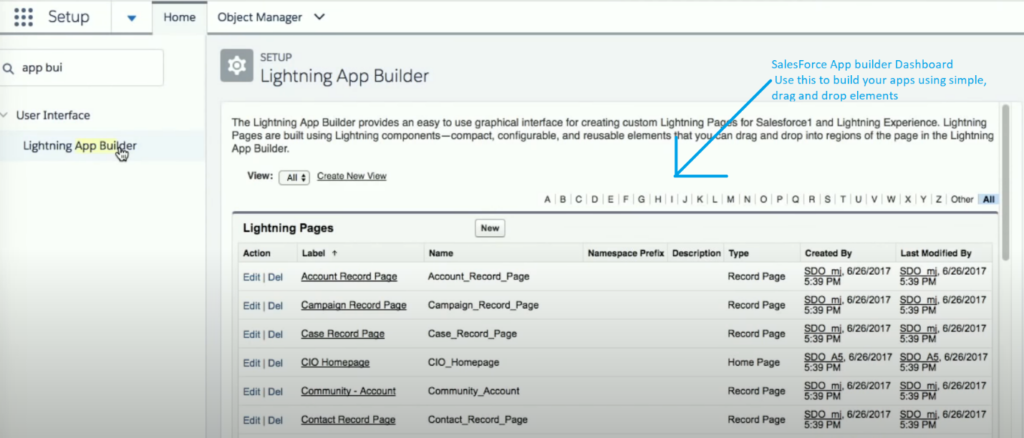Click the New button in Lightning Pages
The height and width of the screenshot is (438, 1024).
tap(490, 228)
